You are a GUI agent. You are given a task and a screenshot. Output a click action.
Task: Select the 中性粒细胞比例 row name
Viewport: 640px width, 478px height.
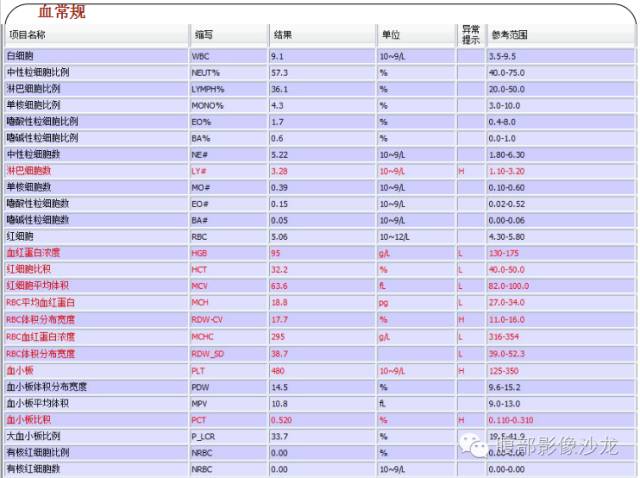38,72
